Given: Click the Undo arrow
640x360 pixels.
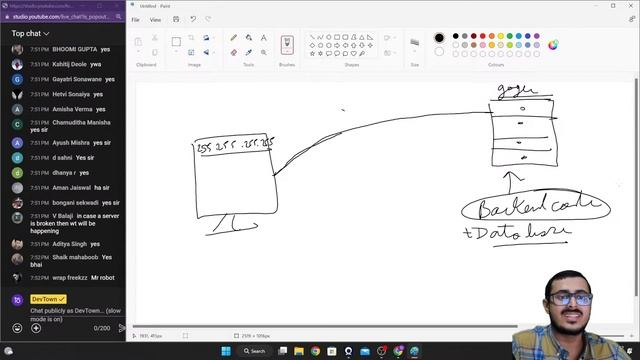Looking at the screenshot, I should pyautogui.click(x=193, y=19).
